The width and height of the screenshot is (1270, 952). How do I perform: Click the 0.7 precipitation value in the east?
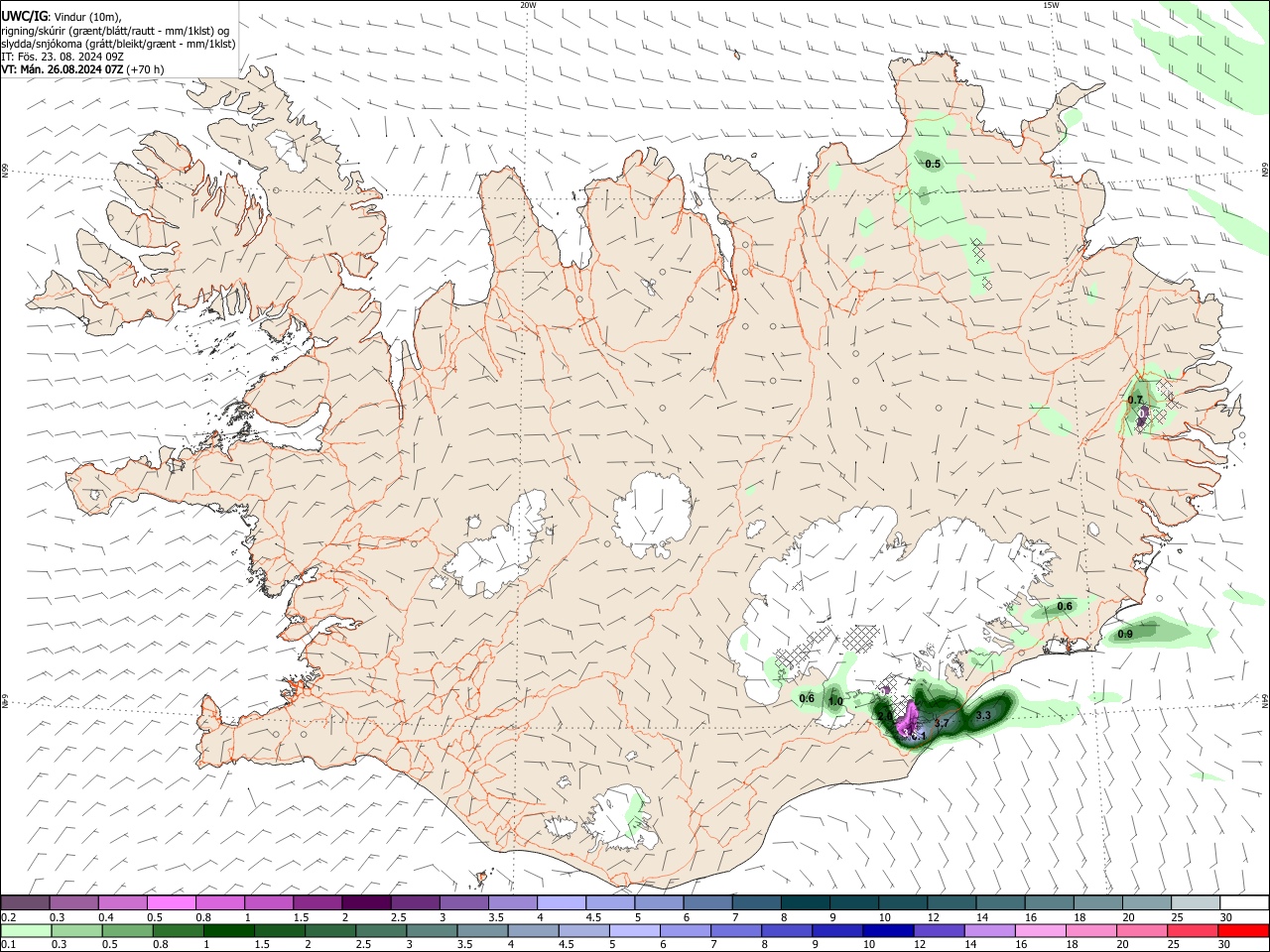(1135, 401)
